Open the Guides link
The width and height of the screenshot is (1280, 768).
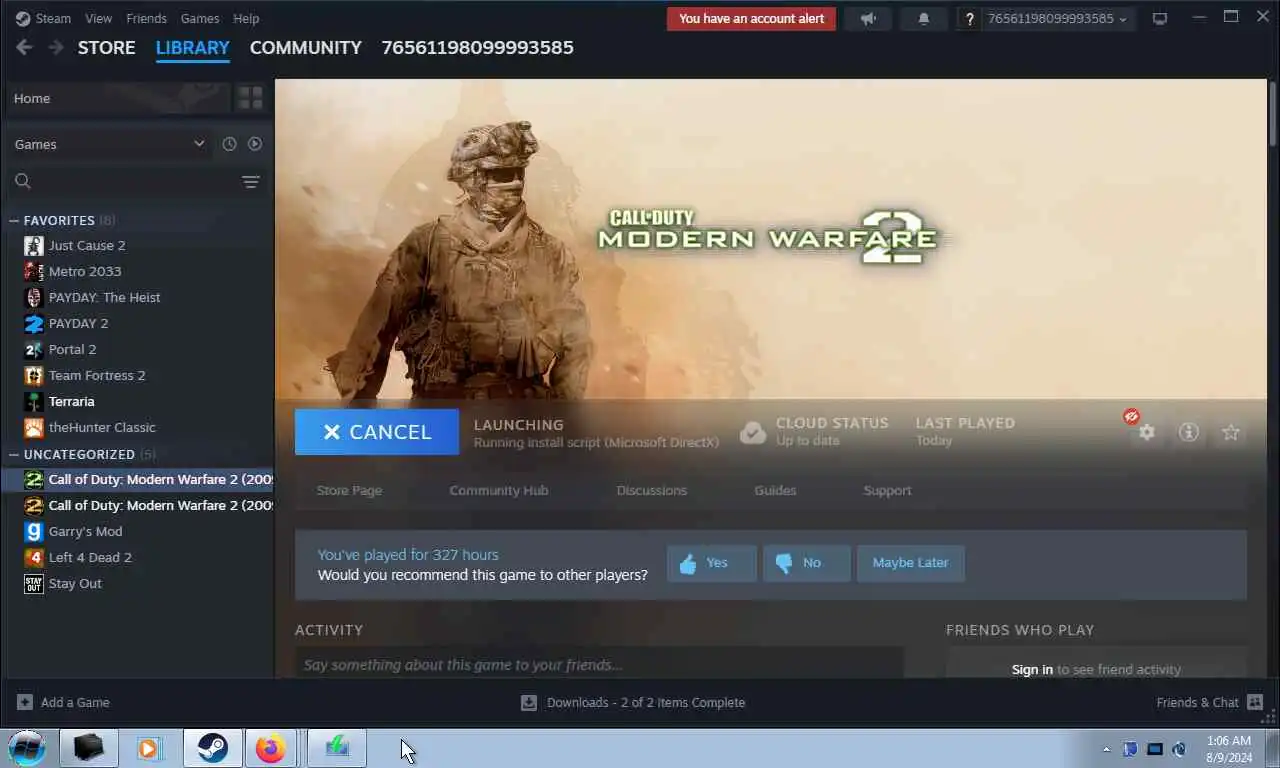pyautogui.click(x=775, y=490)
